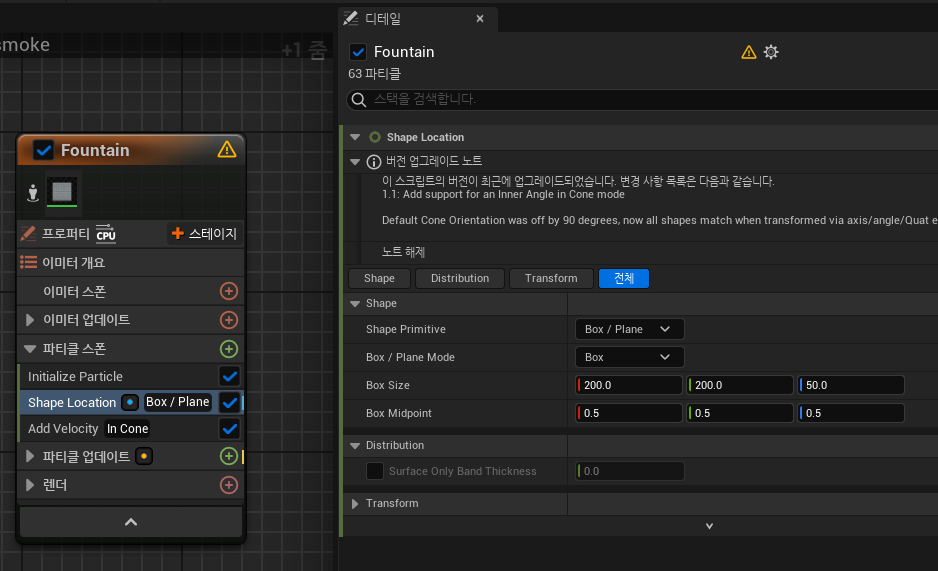938x571 pixels.
Task: Click the search magnifier icon
Action: pyautogui.click(x=358, y=99)
